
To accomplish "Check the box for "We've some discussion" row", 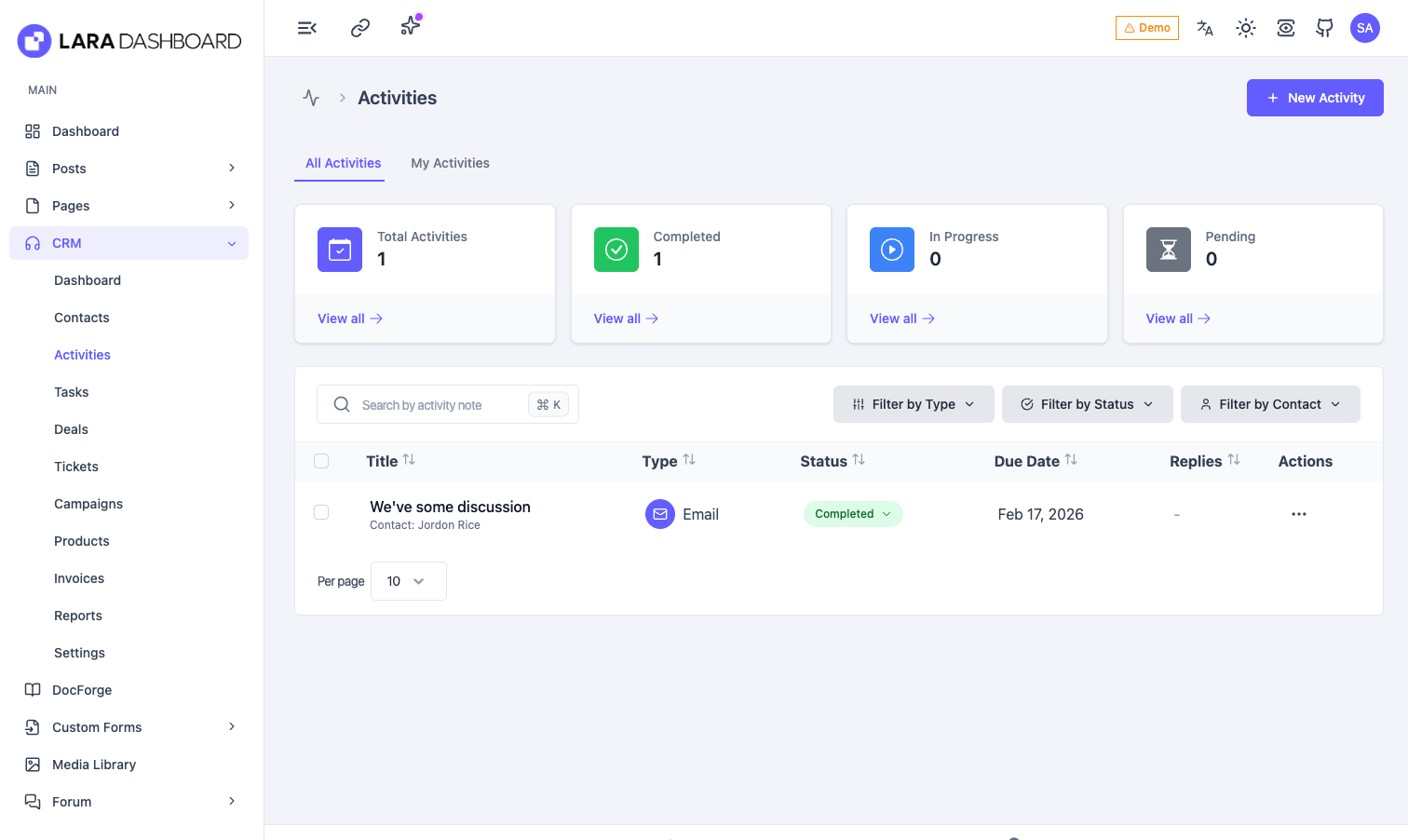I will (x=321, y=512).
